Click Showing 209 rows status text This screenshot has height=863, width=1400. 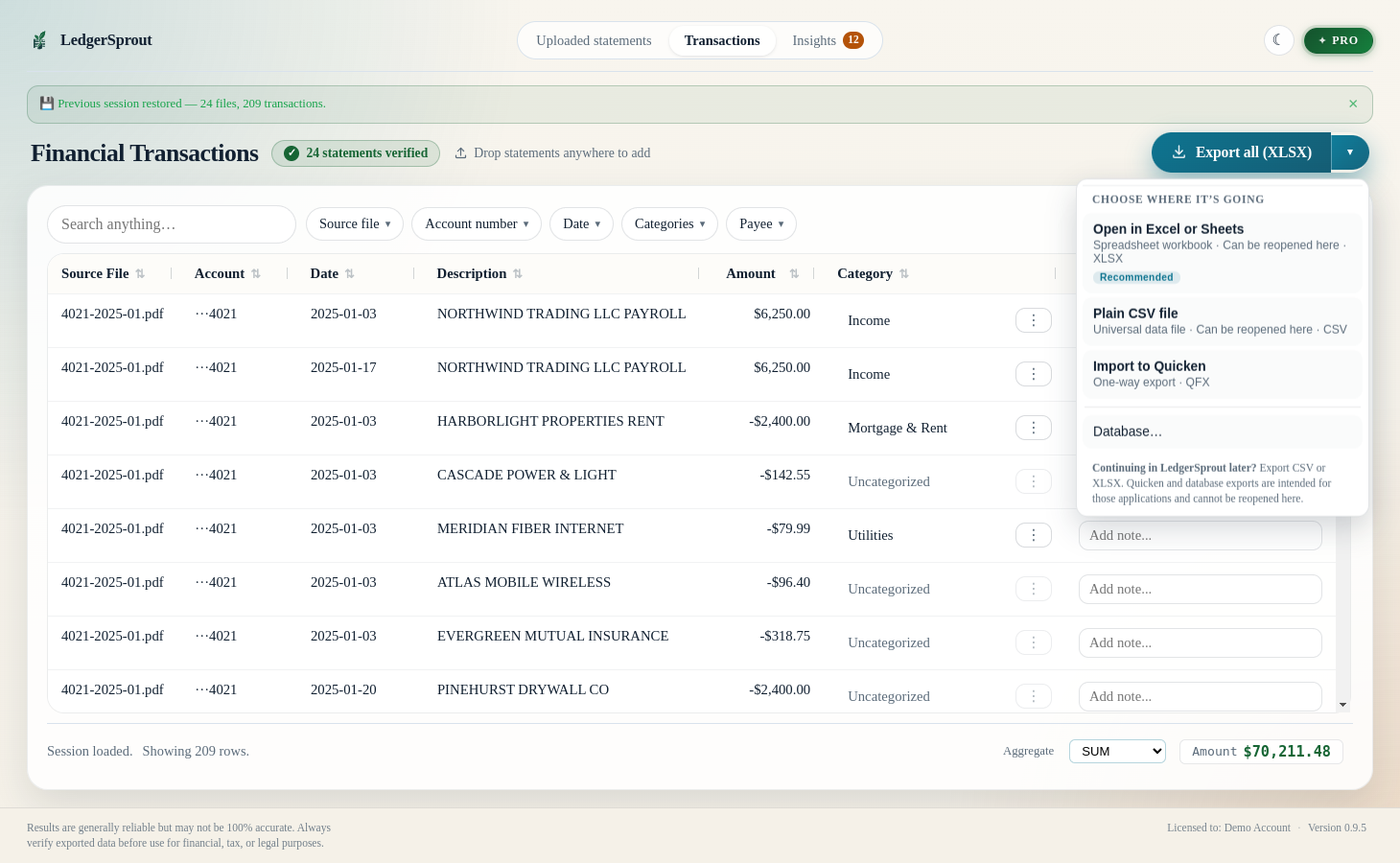pos(196,752)
